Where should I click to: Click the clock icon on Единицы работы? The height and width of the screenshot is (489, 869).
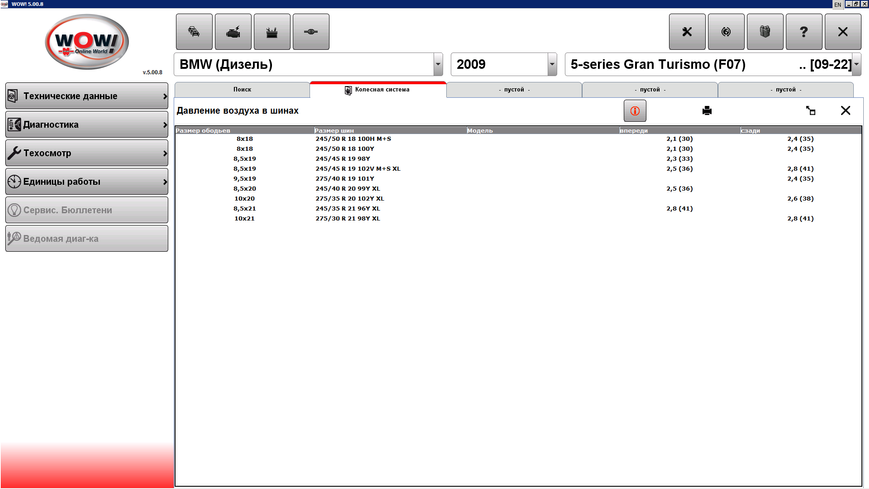click(x=14, y=181)
